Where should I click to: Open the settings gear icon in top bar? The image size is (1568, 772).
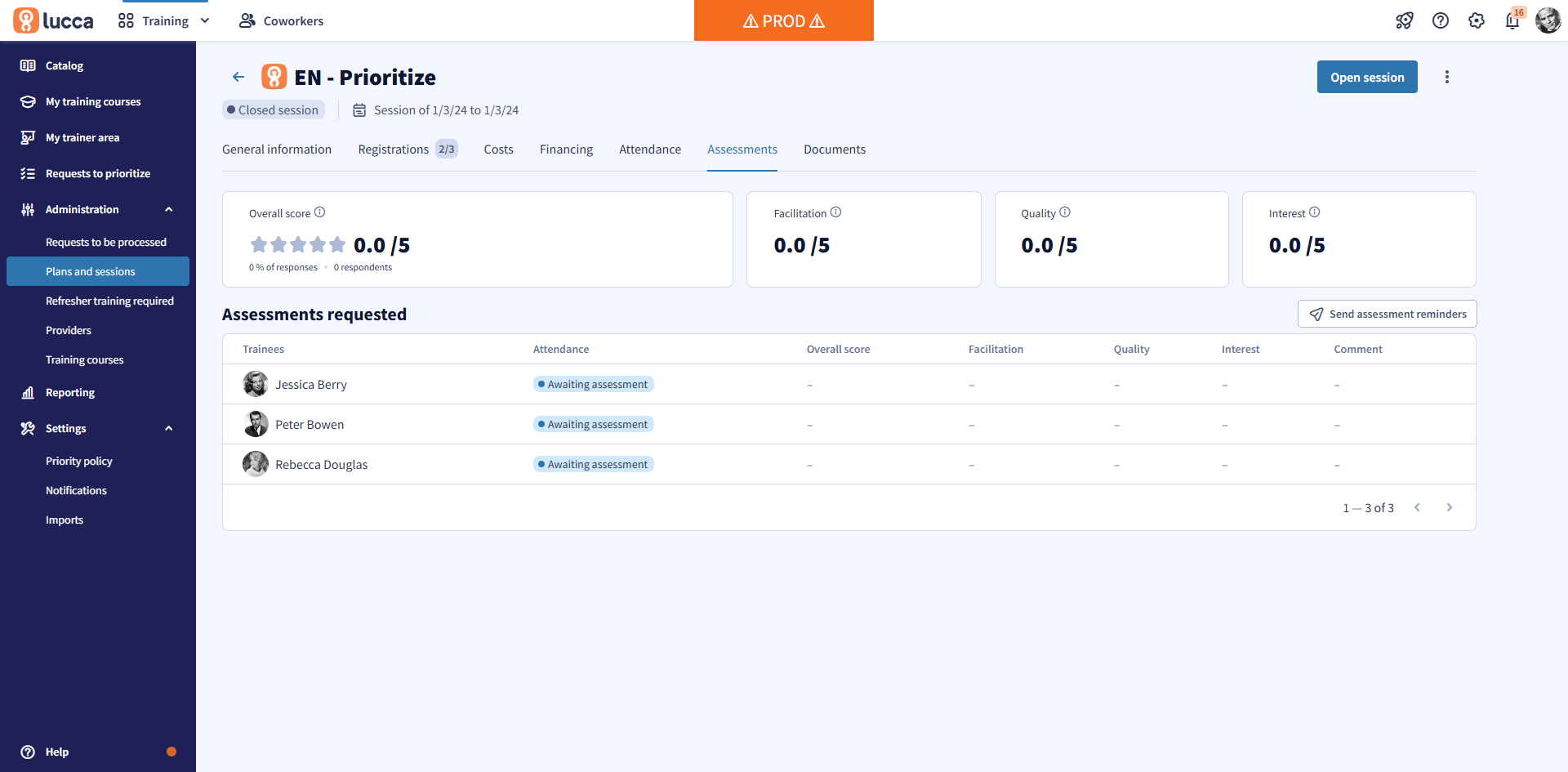(1477, 20)
